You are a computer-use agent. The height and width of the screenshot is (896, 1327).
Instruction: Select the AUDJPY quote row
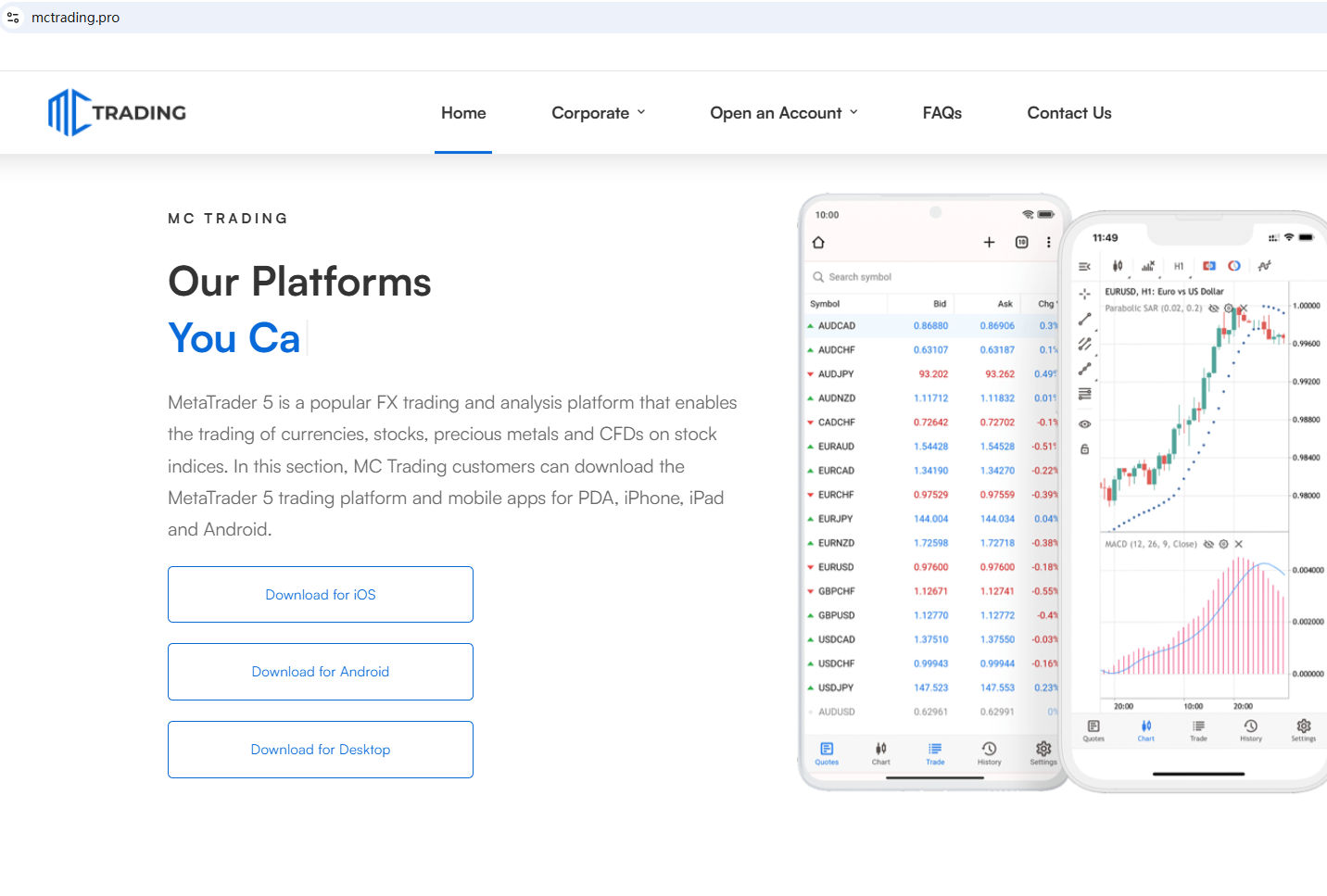tap(931, 374)
